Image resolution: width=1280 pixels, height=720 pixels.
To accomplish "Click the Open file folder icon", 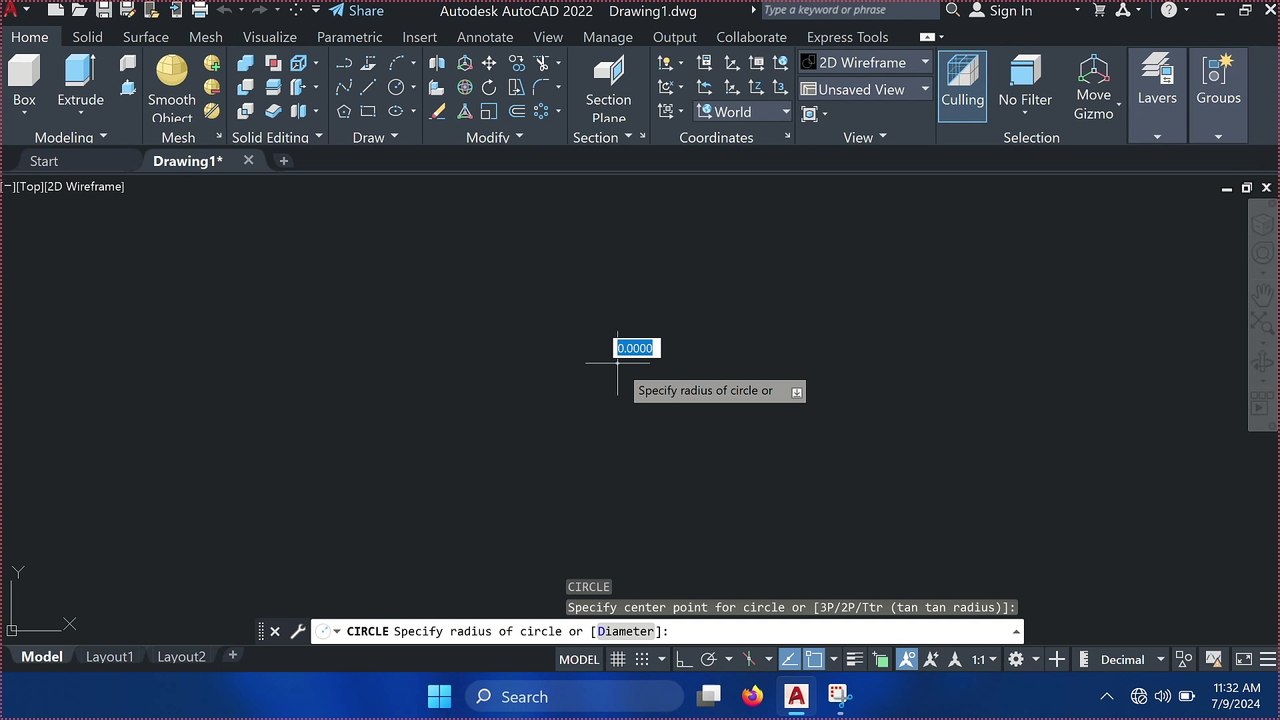I will 80,11.
